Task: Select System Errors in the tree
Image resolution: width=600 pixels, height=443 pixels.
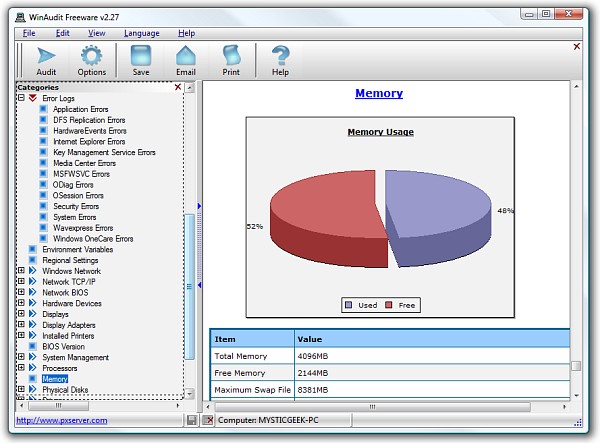Action: 75,217
